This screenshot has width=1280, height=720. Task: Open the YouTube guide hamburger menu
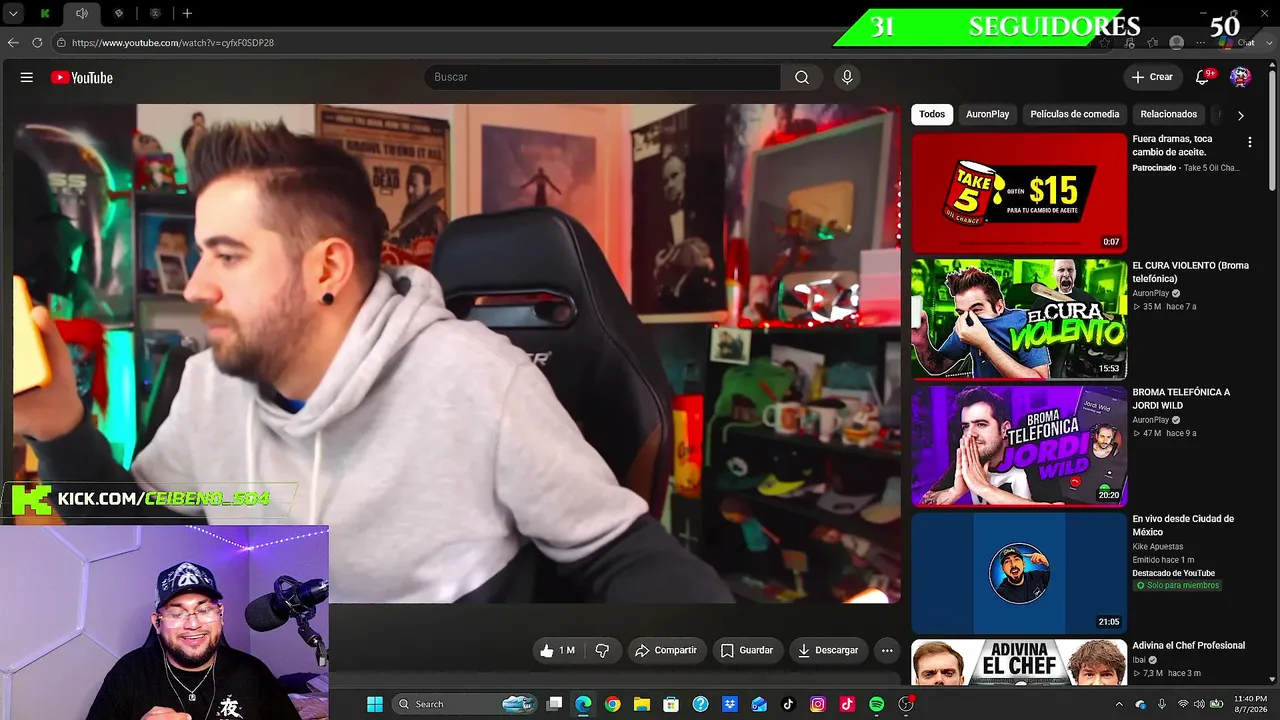coord(27,77)
